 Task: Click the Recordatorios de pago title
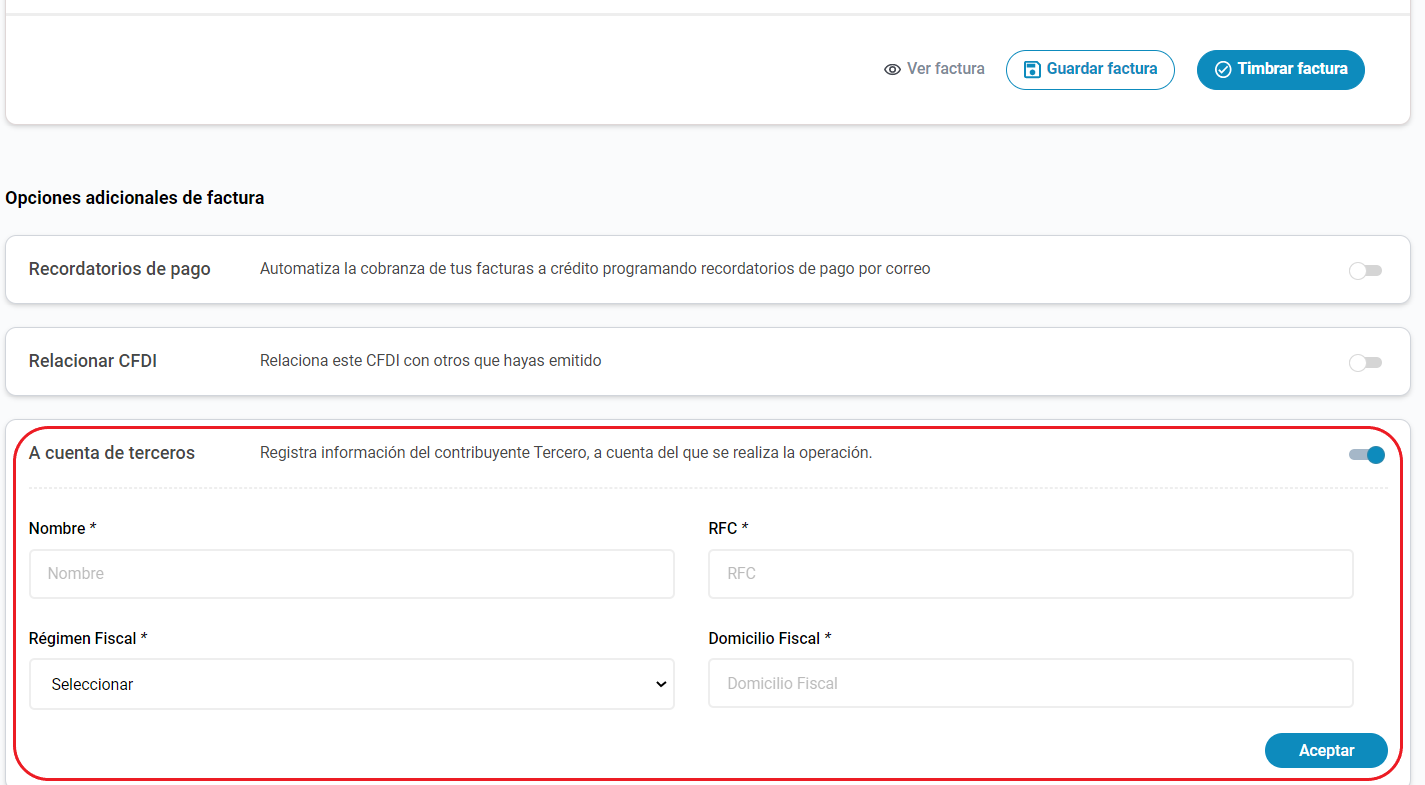click(x=120, y=269)
